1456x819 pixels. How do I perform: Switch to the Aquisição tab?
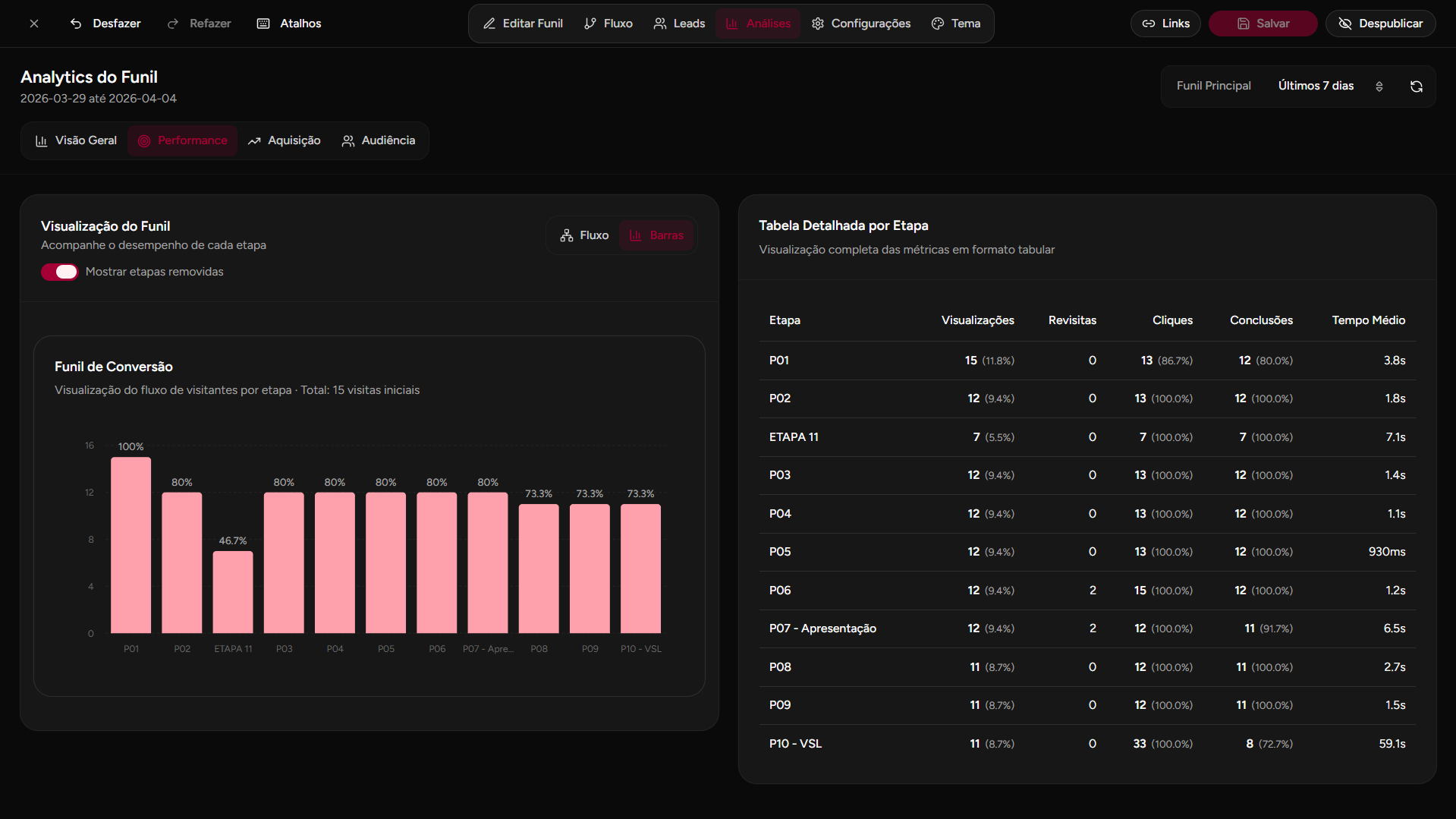click(284, 140)
